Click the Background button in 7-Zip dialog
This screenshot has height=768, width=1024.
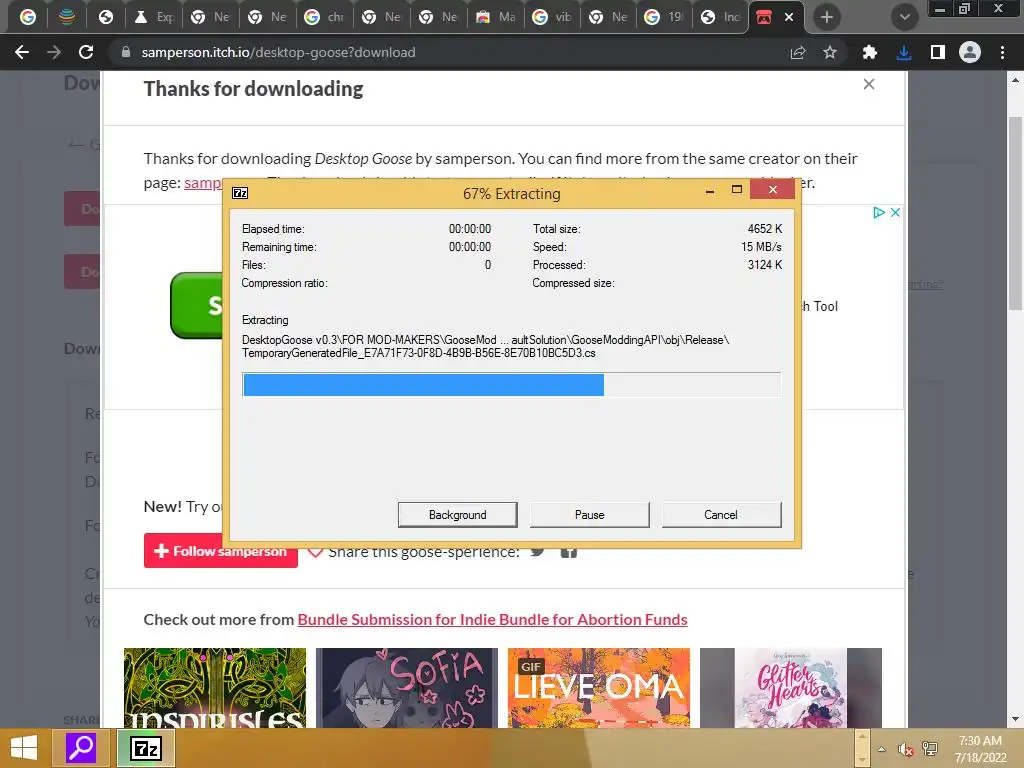[457, 515]
